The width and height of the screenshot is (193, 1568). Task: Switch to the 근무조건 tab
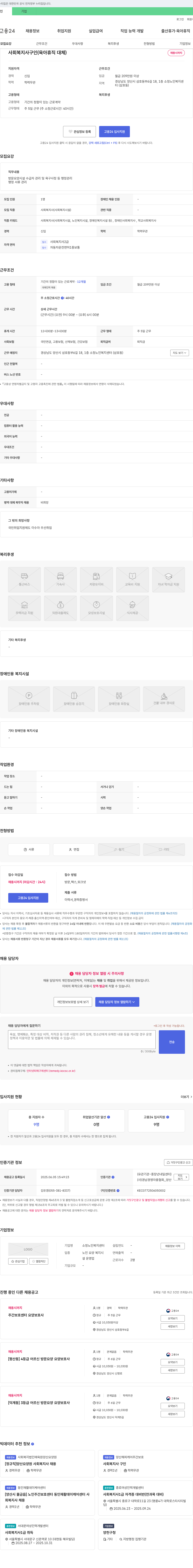[41, 44]
